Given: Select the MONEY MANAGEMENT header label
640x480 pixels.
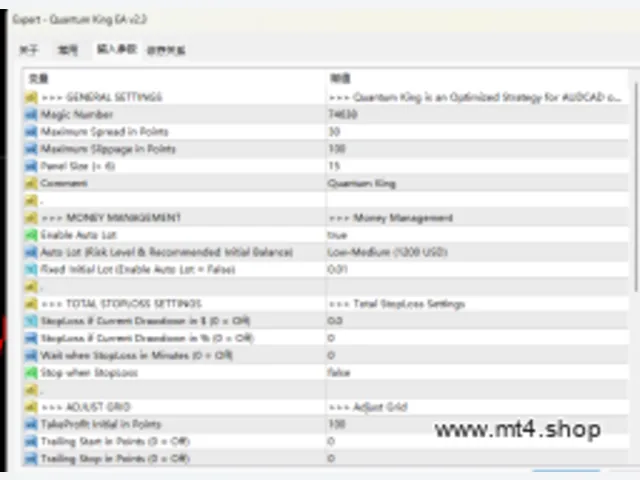Looking at the screenshot, I should point(111,218).
